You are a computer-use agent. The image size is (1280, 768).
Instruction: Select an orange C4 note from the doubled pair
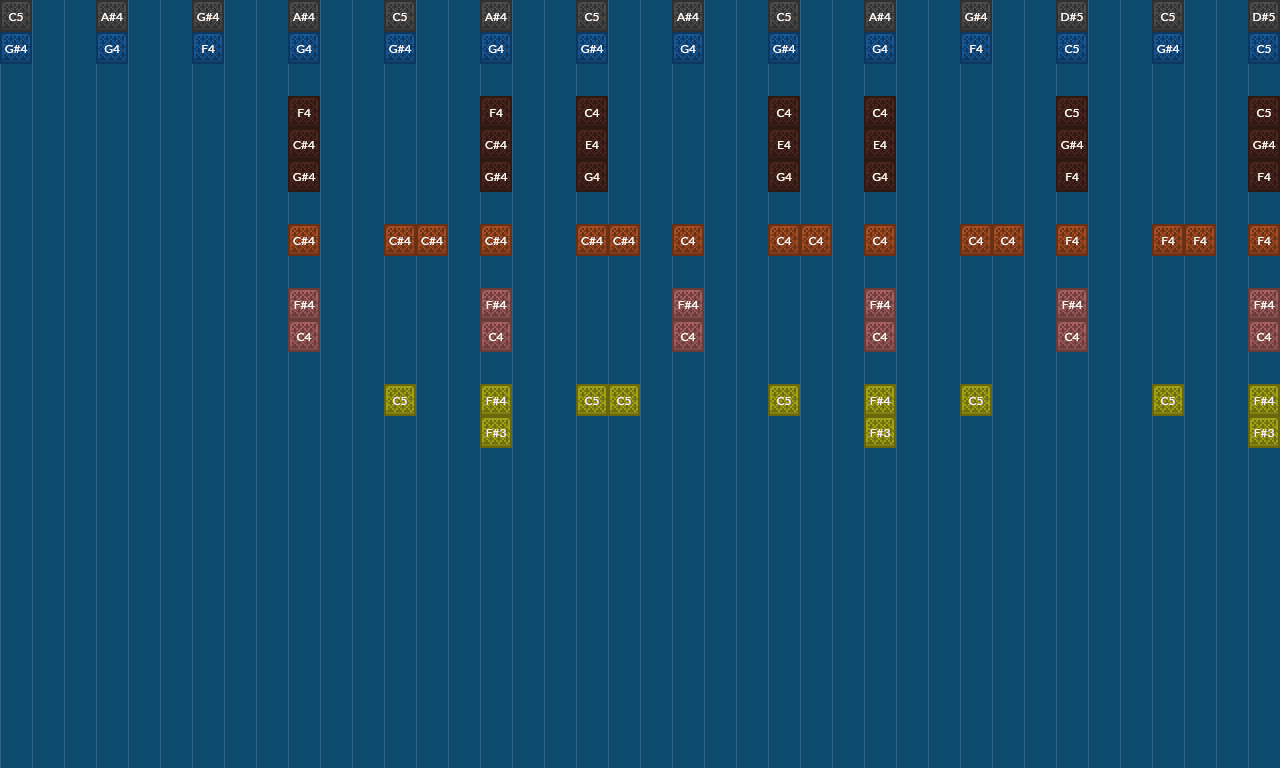783,240
